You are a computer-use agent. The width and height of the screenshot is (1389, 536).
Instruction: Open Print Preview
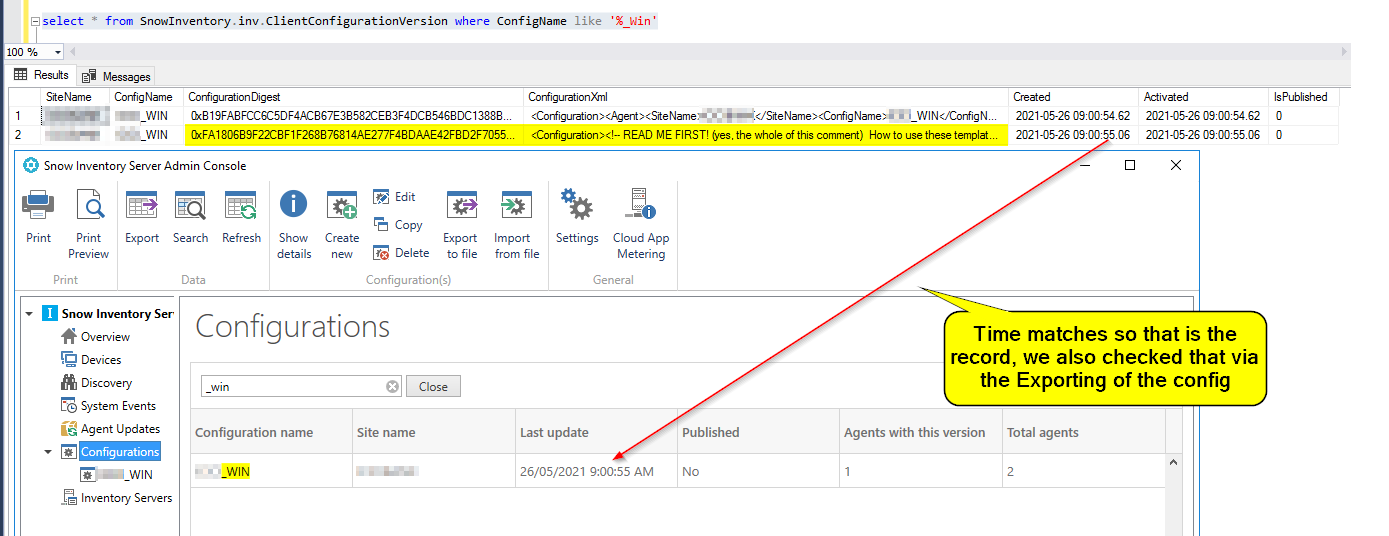(x=89, y=225)
